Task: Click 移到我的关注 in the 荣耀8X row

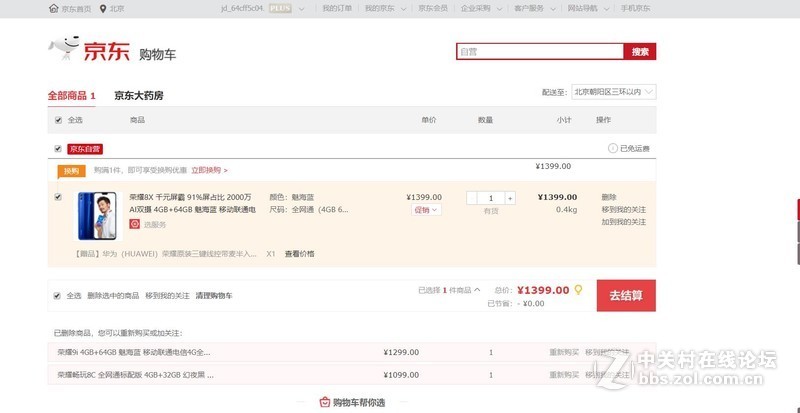Action: point(623,210)
